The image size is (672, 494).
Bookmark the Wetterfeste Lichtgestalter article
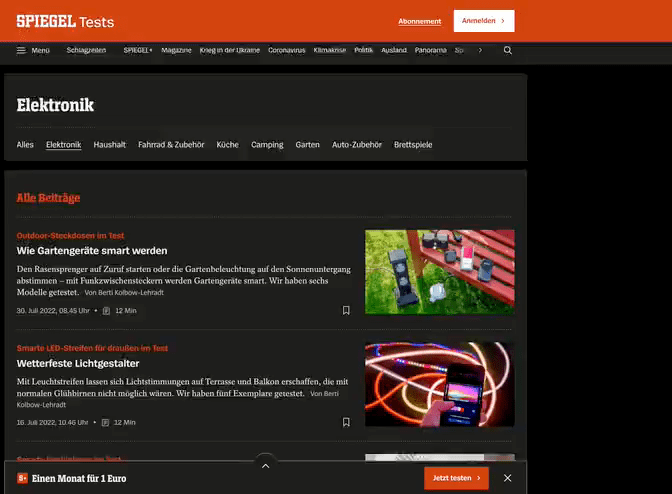[x=346, y=422]
